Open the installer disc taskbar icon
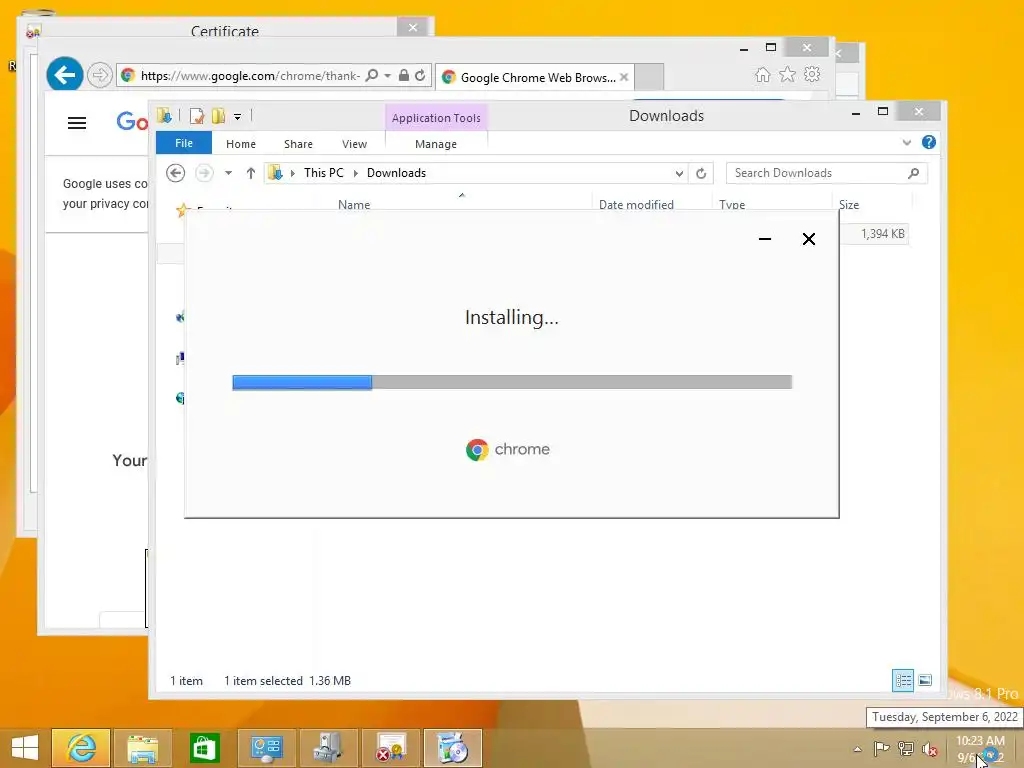The image size is (1024, 768). point(453,748)
